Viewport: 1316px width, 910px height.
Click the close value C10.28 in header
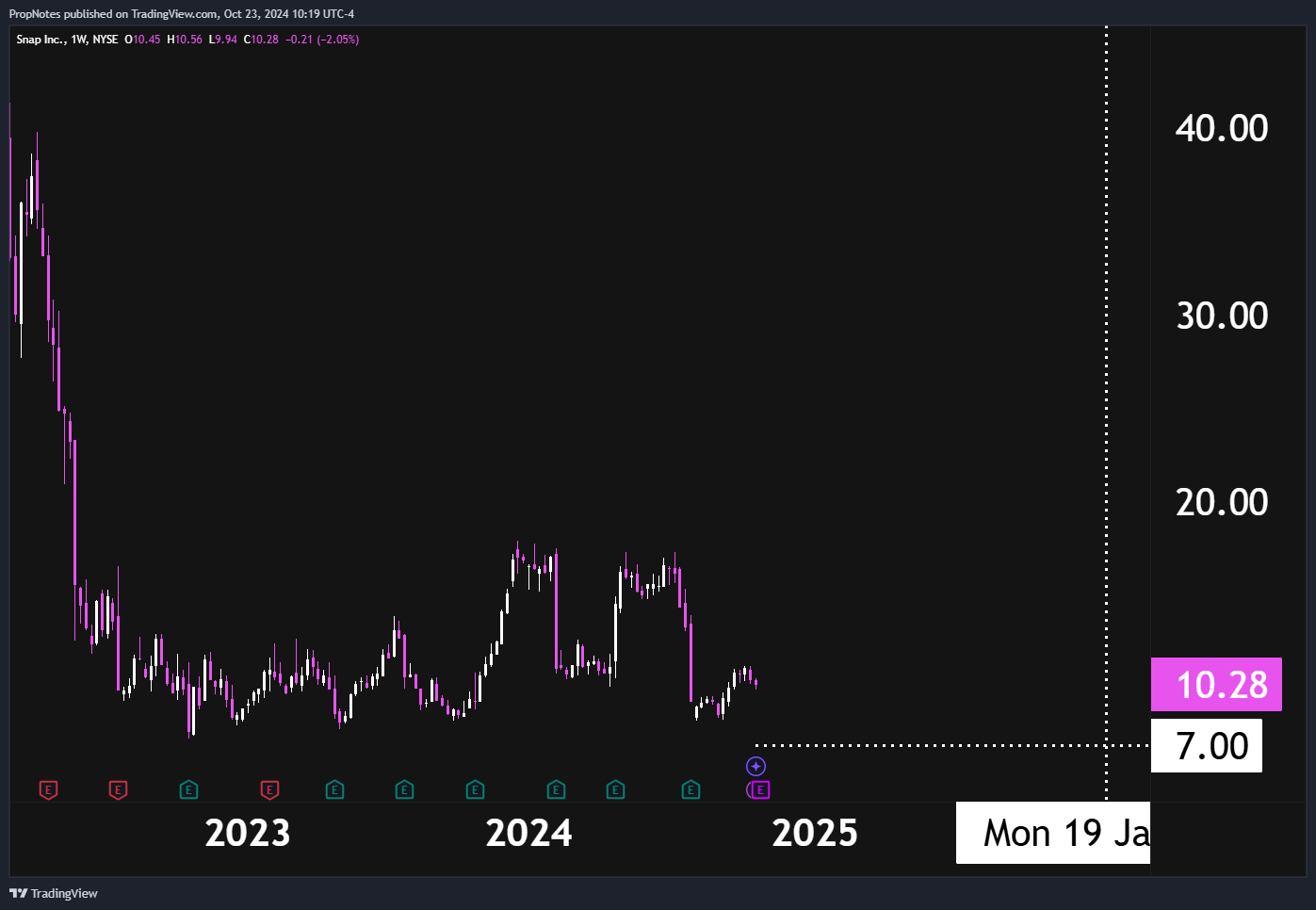tap(261, 40)
